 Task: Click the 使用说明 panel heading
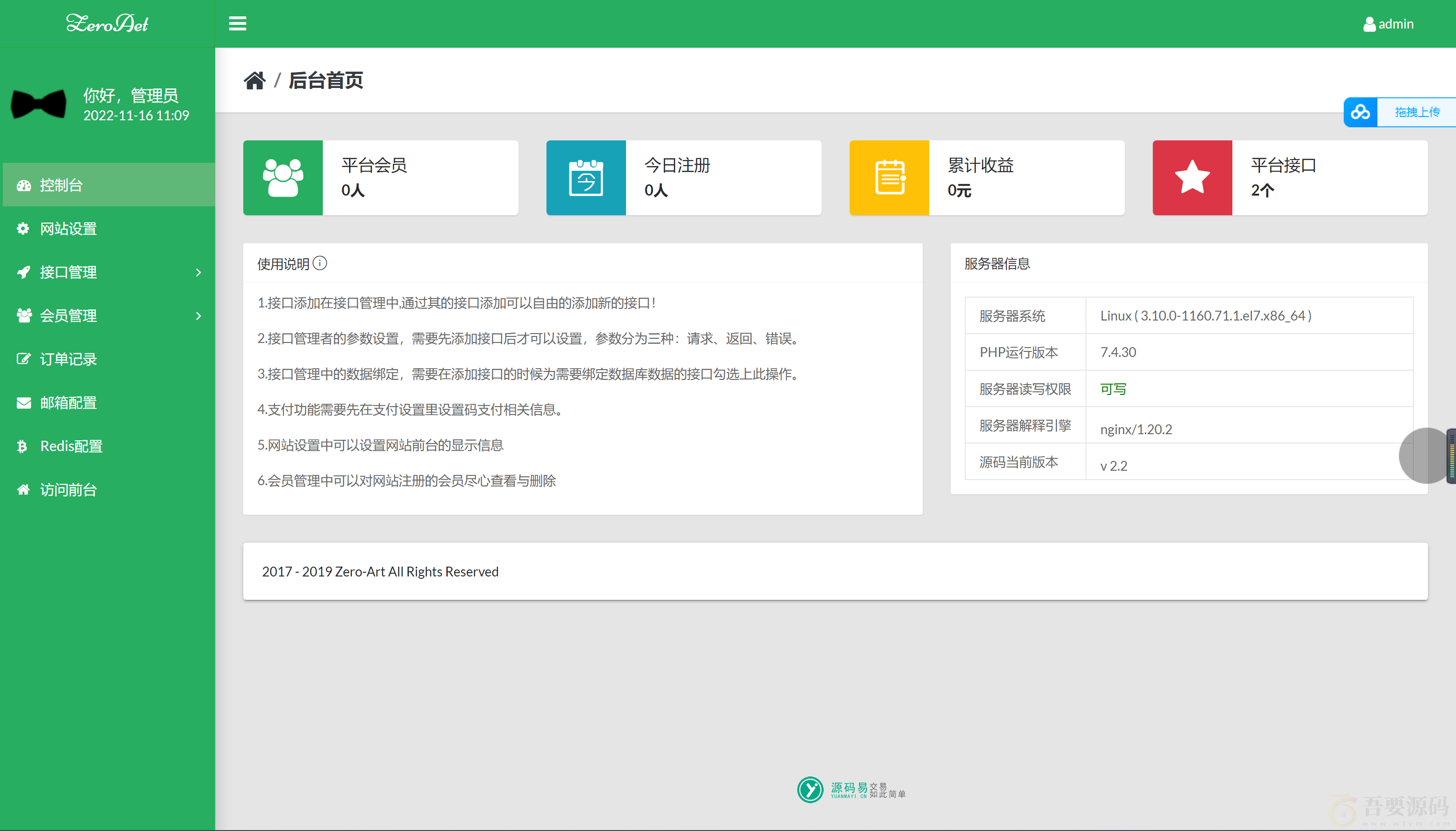(x=283, y=264)
